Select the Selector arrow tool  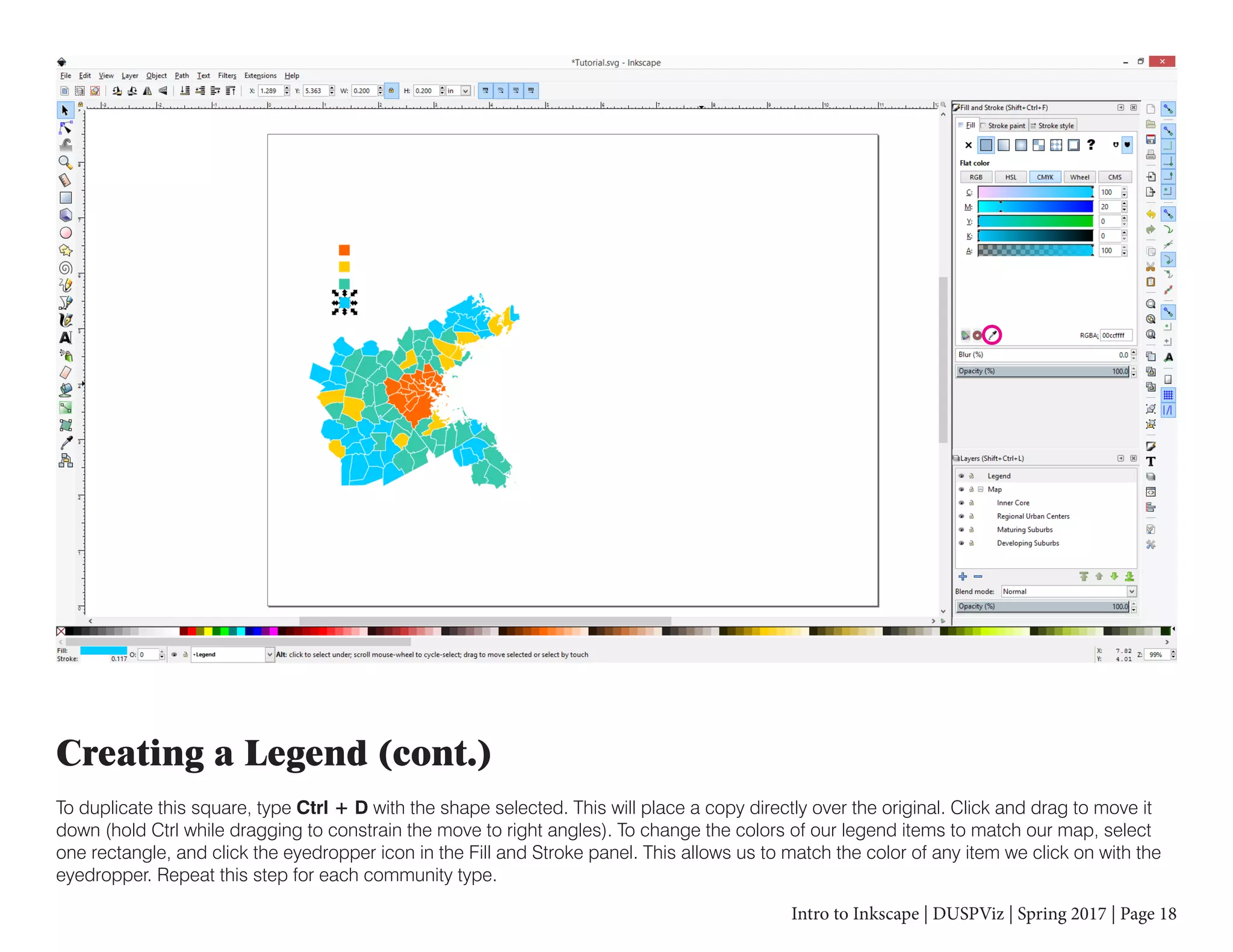tap(65, 111)
